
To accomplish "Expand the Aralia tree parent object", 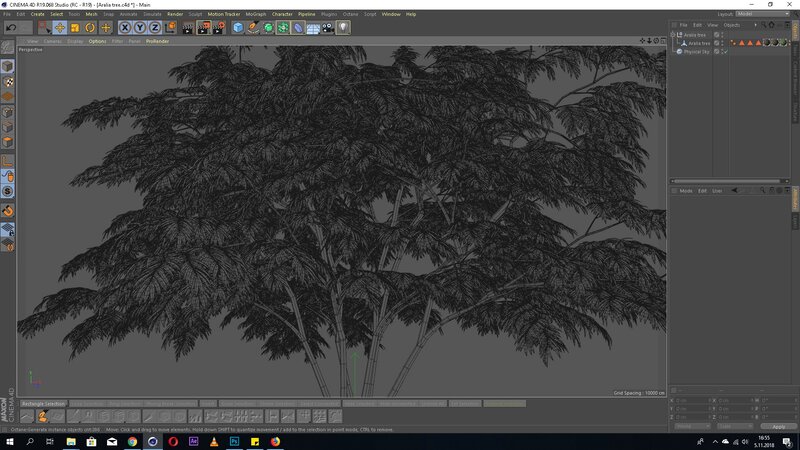I will tap(674, 35).
